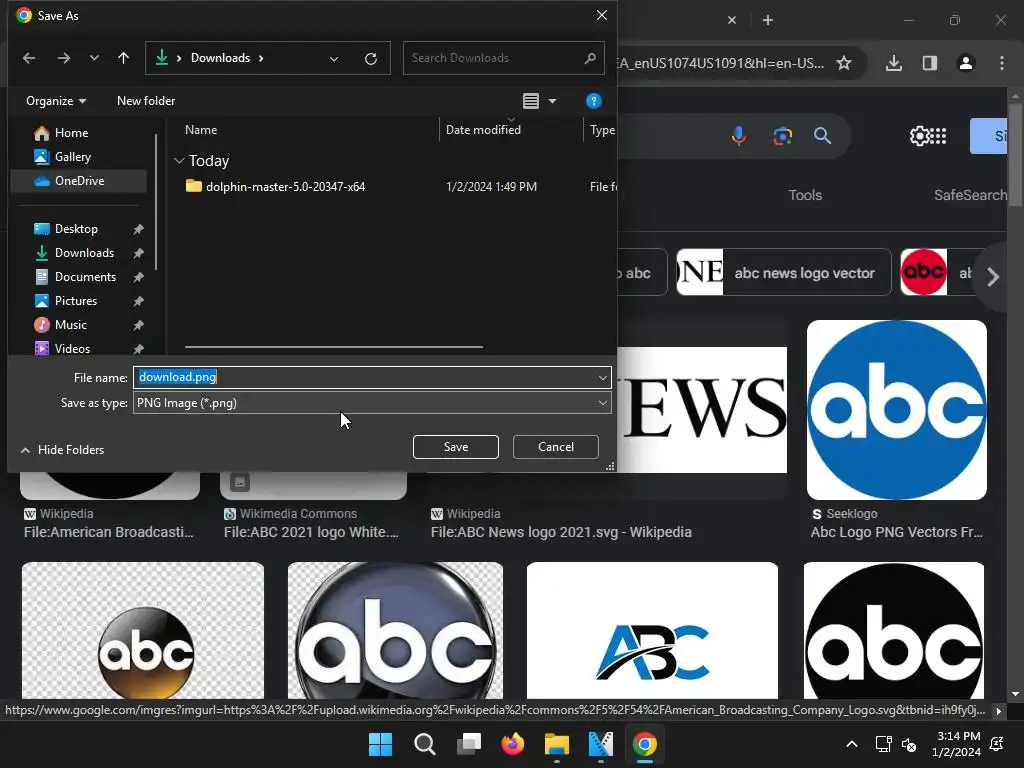Viewport: 1024px width, 768px height.
Task: Change the view layout icon
Action: point(531,101)
